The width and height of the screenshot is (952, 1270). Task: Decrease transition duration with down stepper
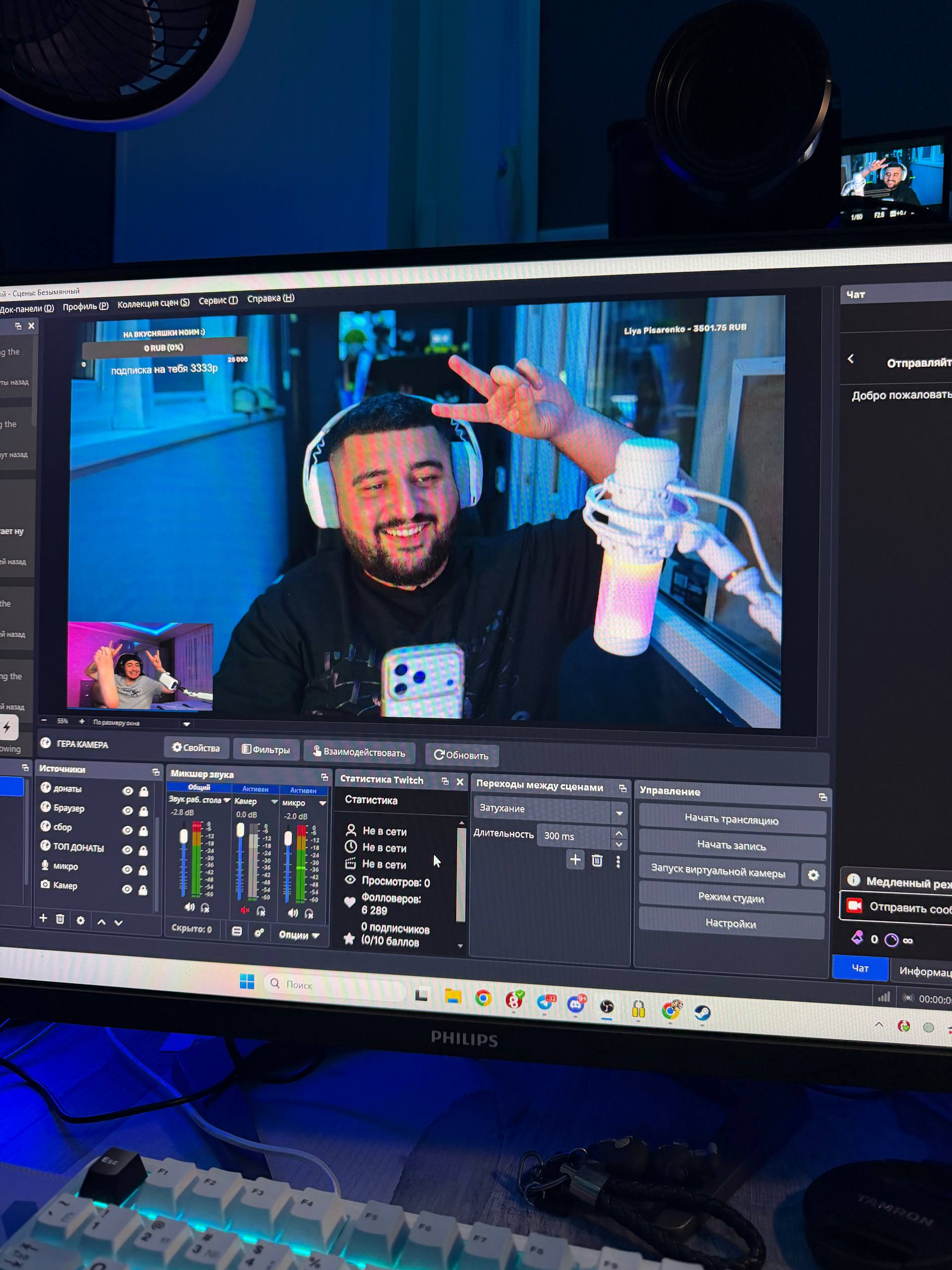[x=619, y=844]
